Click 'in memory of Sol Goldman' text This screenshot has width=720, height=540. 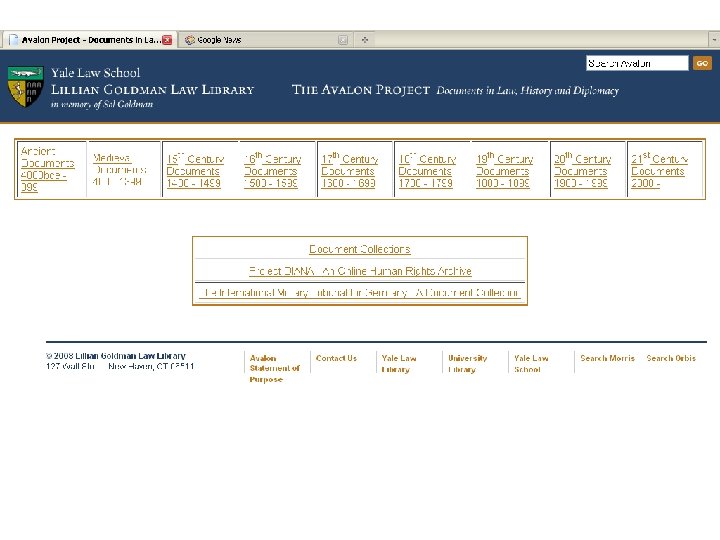click(x=102, y=104)
